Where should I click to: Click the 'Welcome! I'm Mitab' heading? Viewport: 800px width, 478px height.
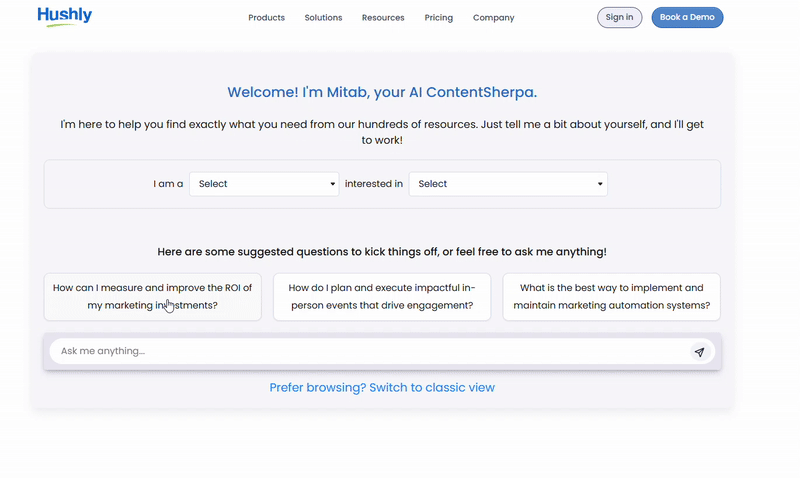coord(382,92)
